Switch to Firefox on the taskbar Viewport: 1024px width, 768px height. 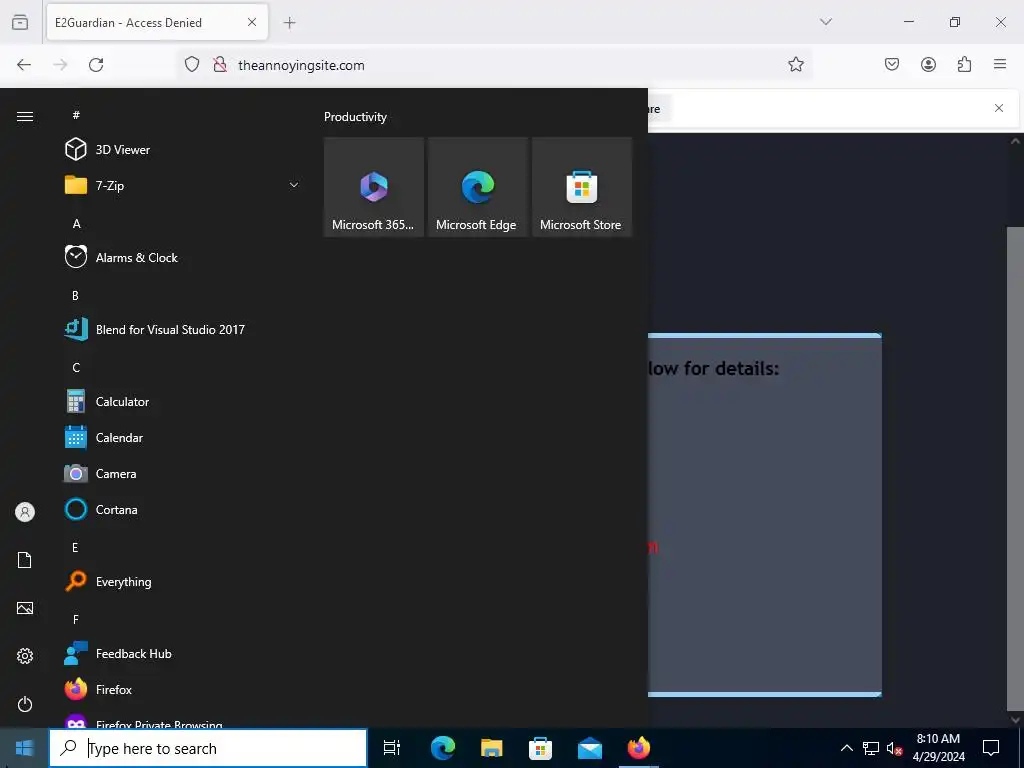click(x=639, y=748)
